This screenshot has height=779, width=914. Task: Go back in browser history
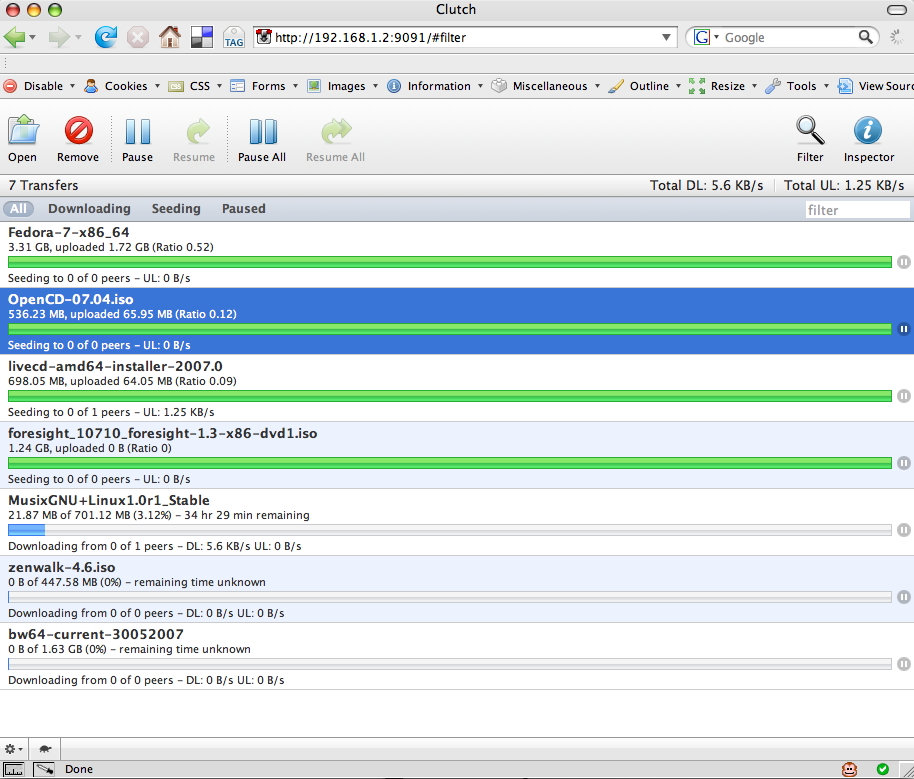(x=15, y=37)
